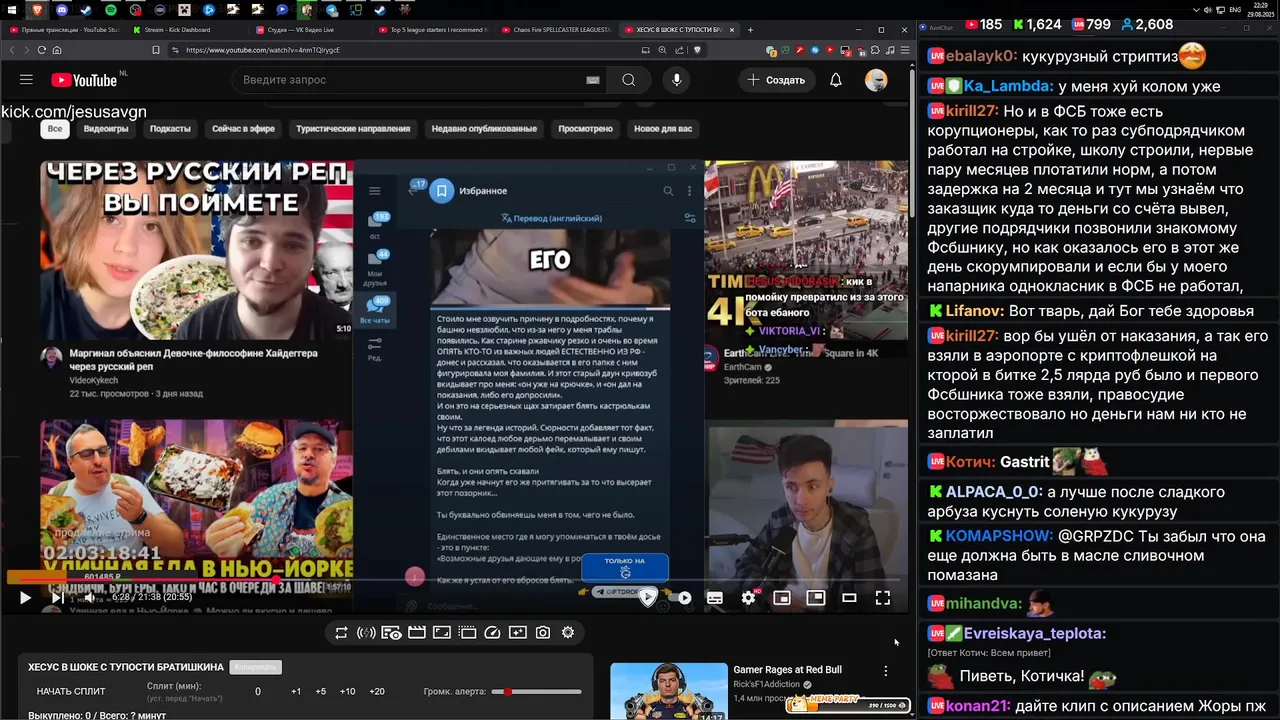Click the 'Копировать' button beside the title

pyautogui.click(x=255, y=667)
